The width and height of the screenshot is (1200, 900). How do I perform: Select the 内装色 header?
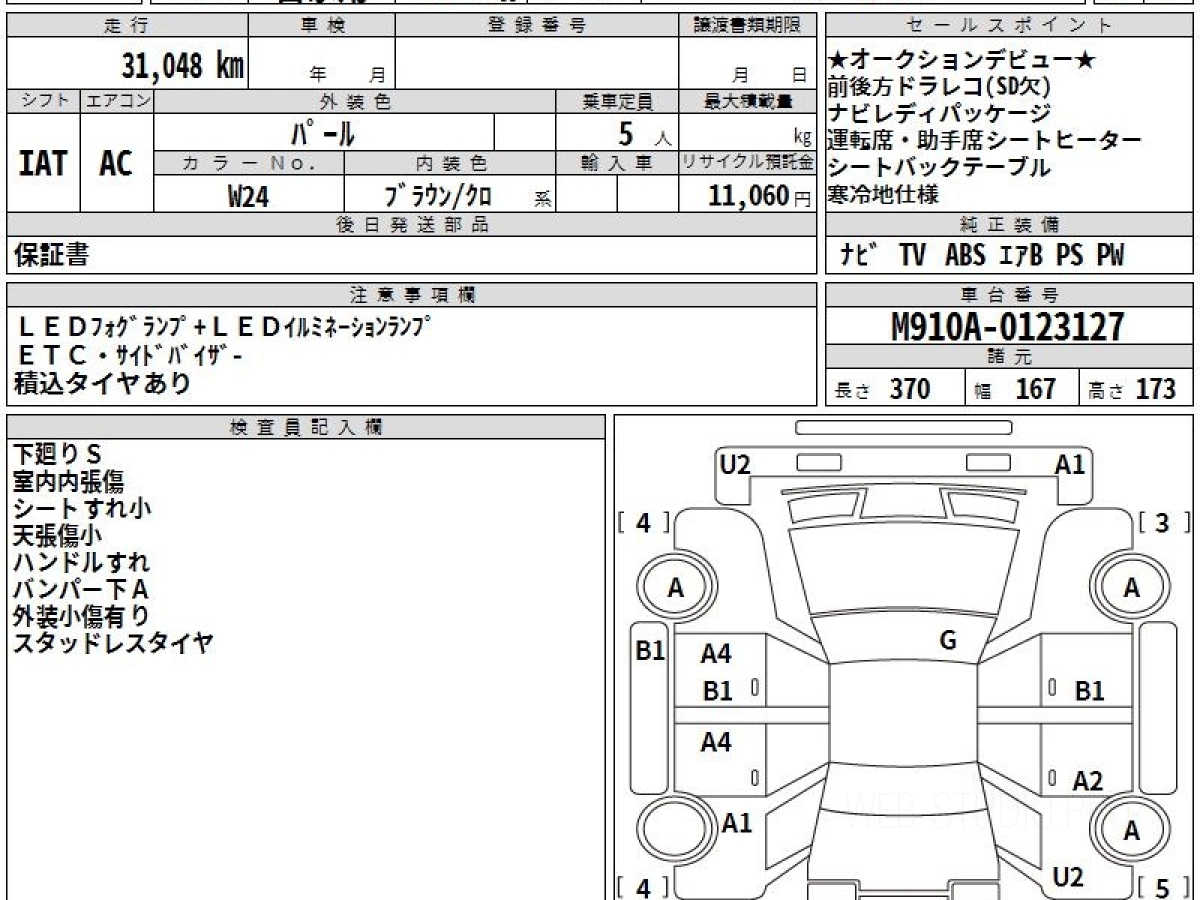pos(450,162)
